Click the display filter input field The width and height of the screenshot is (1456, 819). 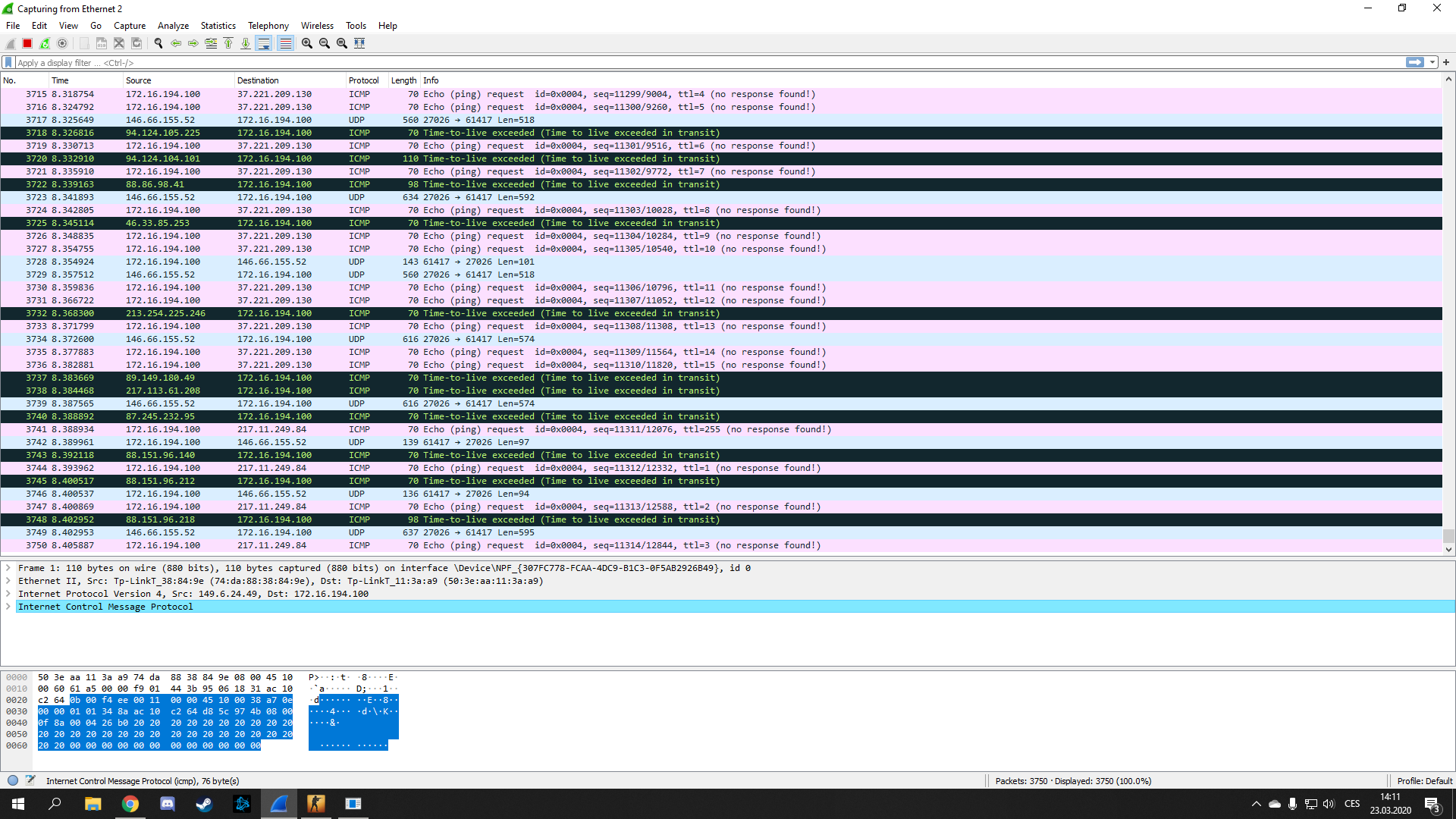click(x=682, y=63)
